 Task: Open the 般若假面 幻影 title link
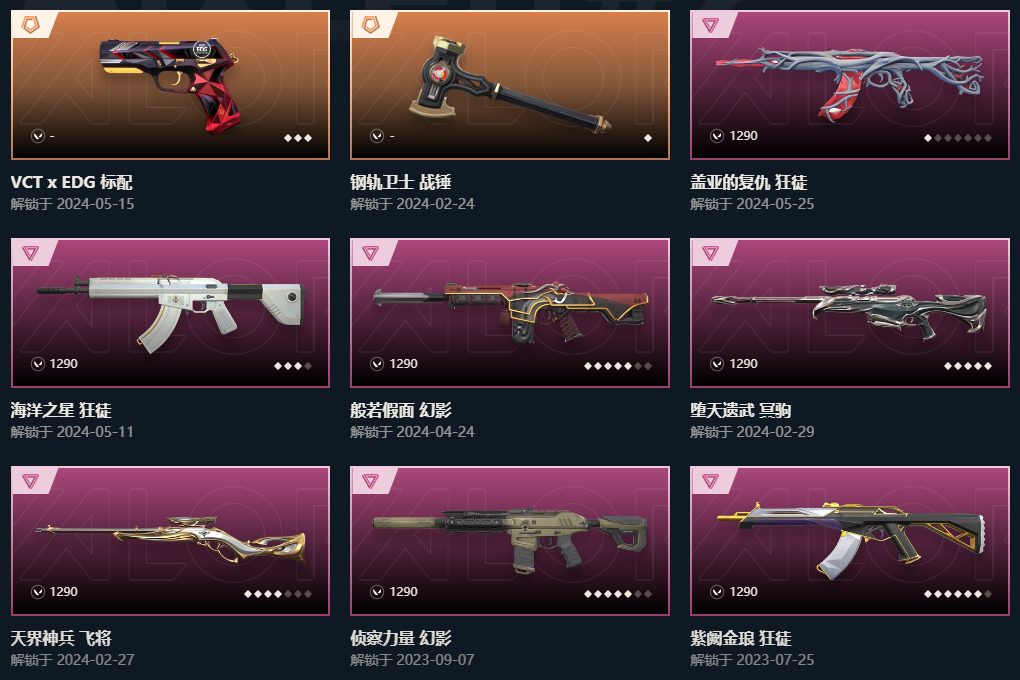(x=401, y=410)
